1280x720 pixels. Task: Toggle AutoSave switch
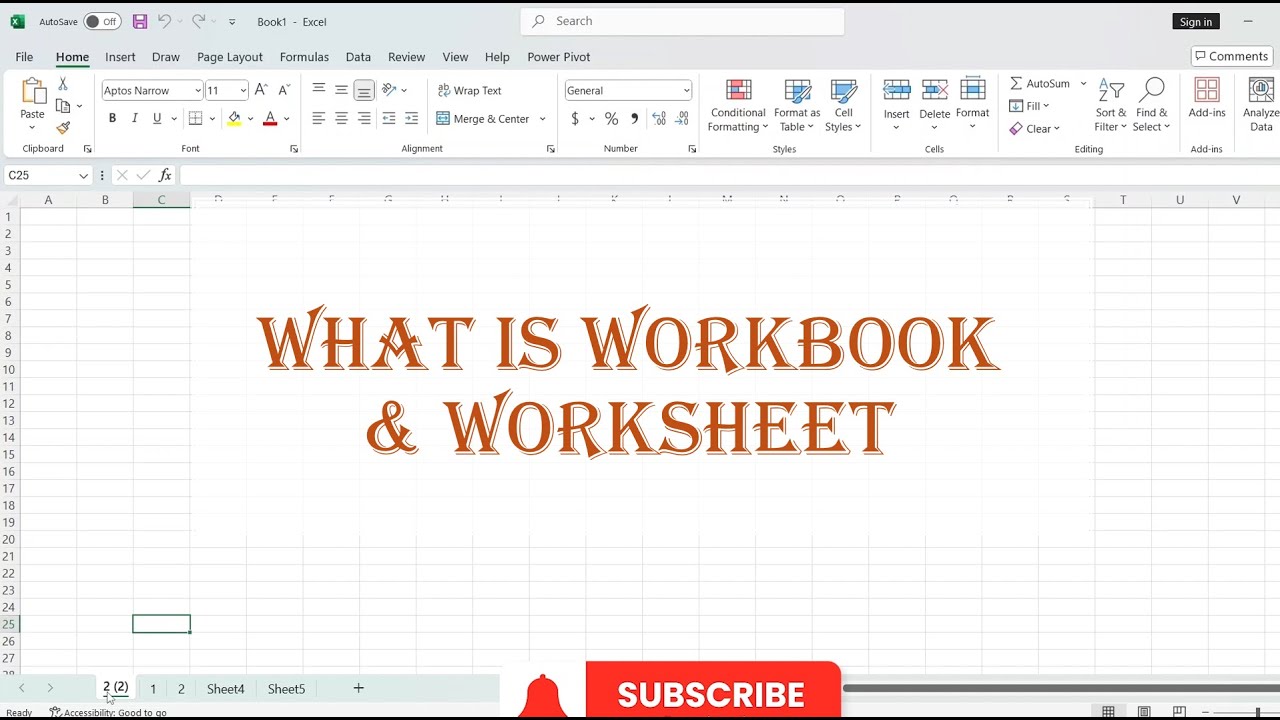(102, 21)
